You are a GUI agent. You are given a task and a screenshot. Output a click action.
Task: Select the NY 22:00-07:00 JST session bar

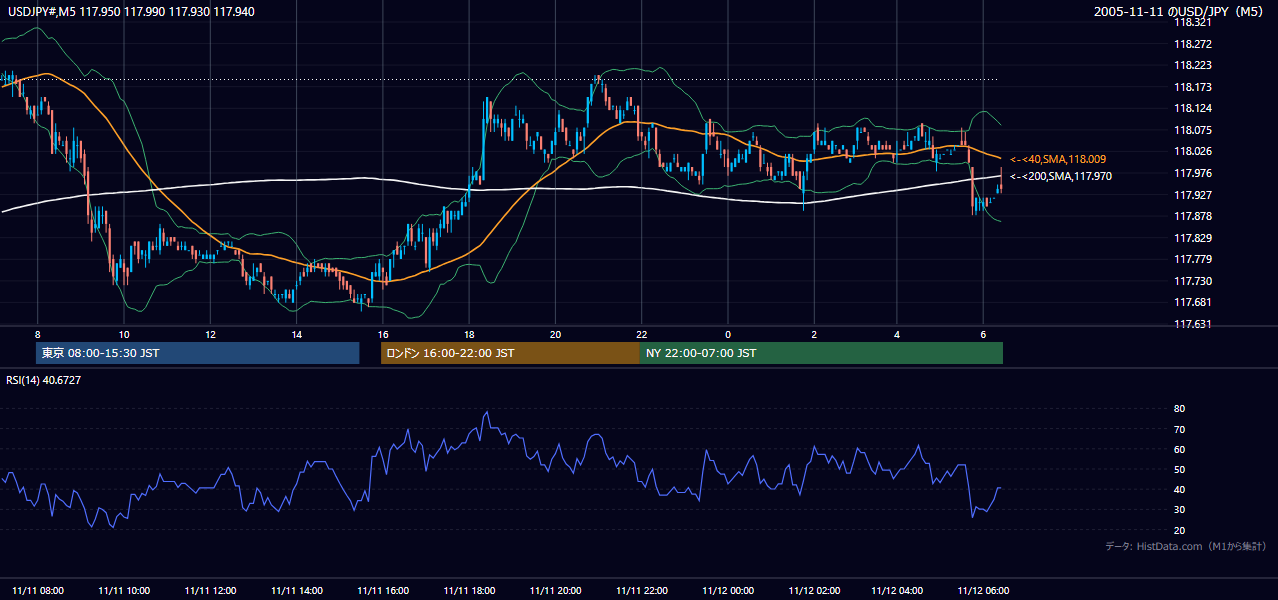coord(821,353)
